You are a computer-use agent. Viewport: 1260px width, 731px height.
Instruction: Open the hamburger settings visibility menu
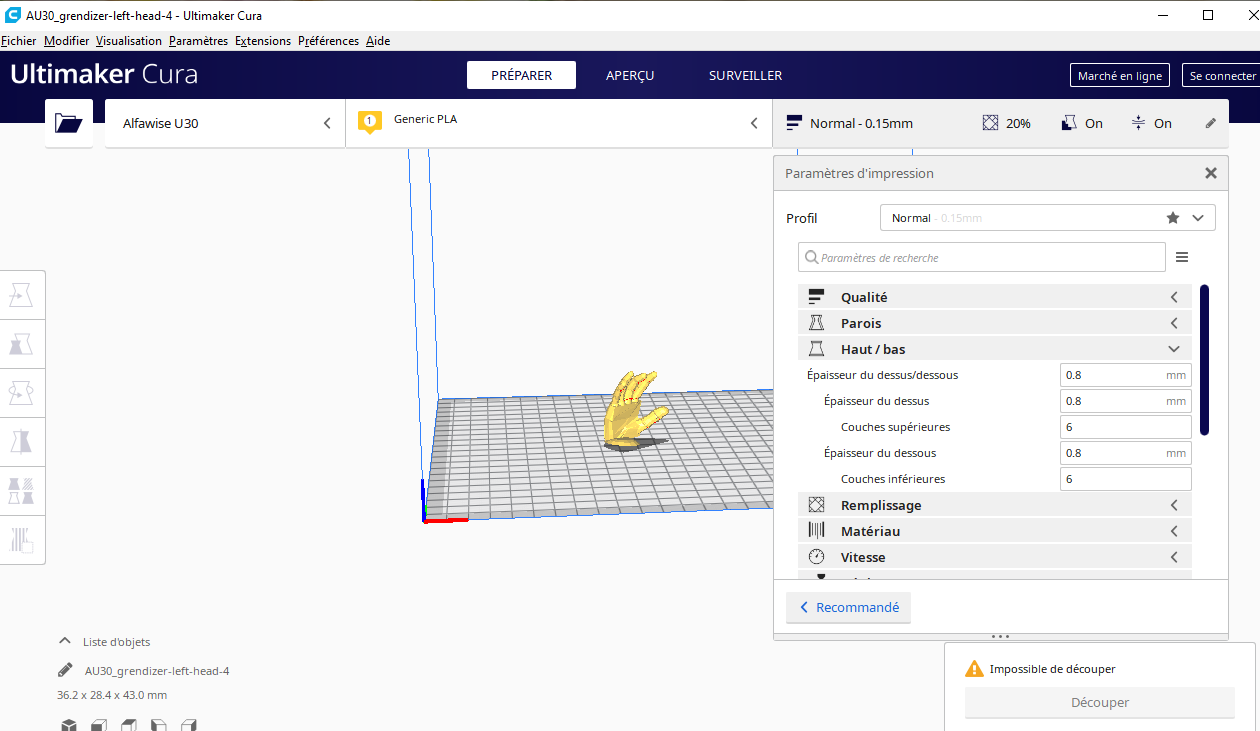pos(1182,257)
